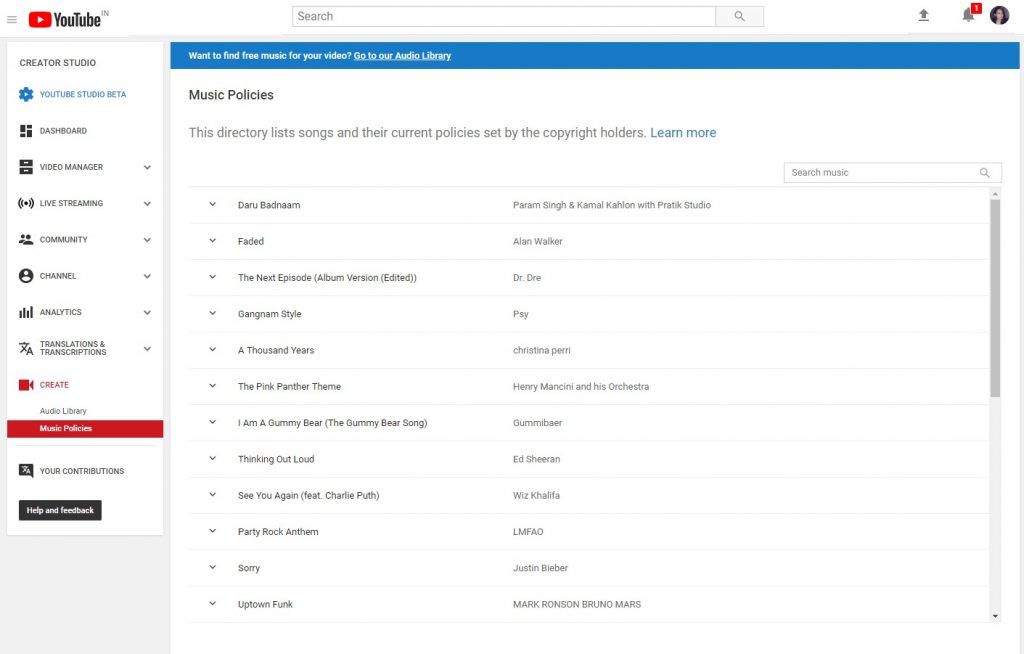Expand the Video Manager section

148,167
